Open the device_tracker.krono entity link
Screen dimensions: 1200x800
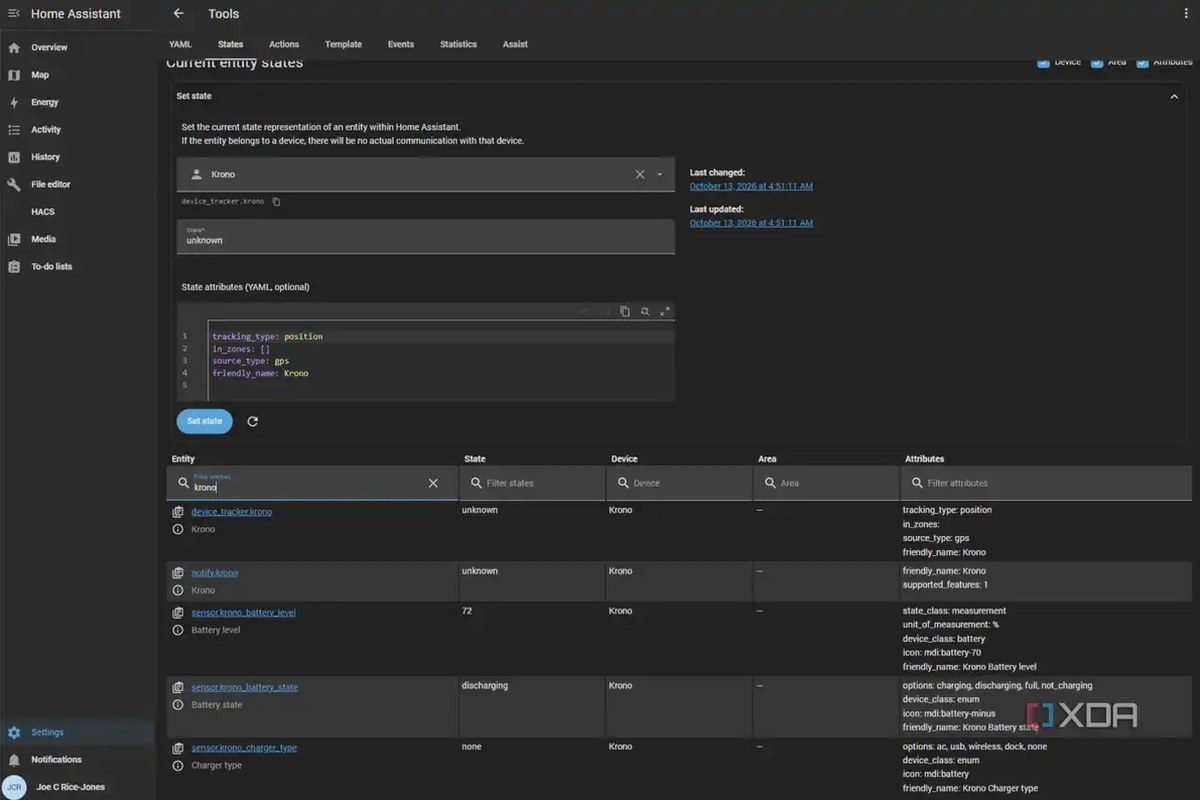tap(231, 512)
